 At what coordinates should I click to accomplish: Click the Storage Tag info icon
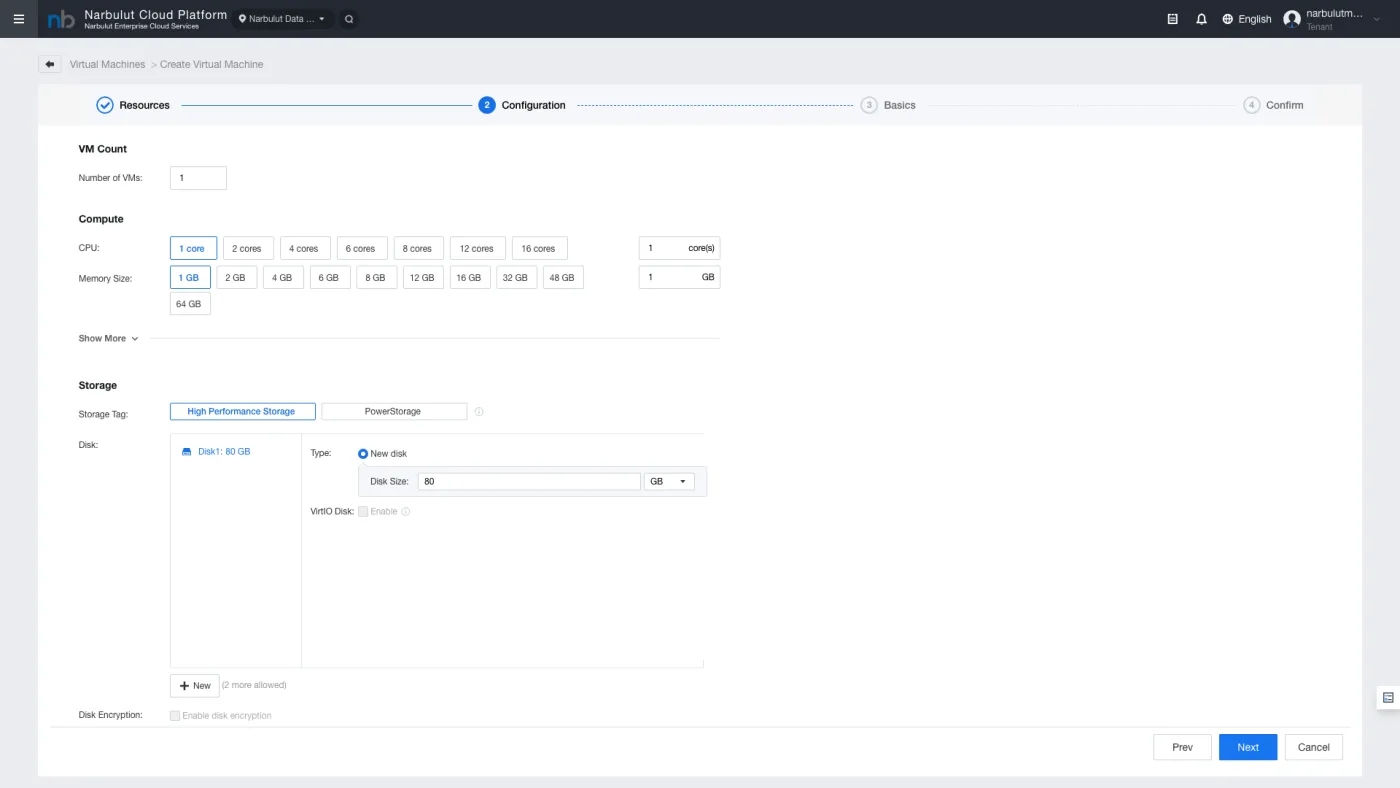pyautogui.click(x=479, y=412)
